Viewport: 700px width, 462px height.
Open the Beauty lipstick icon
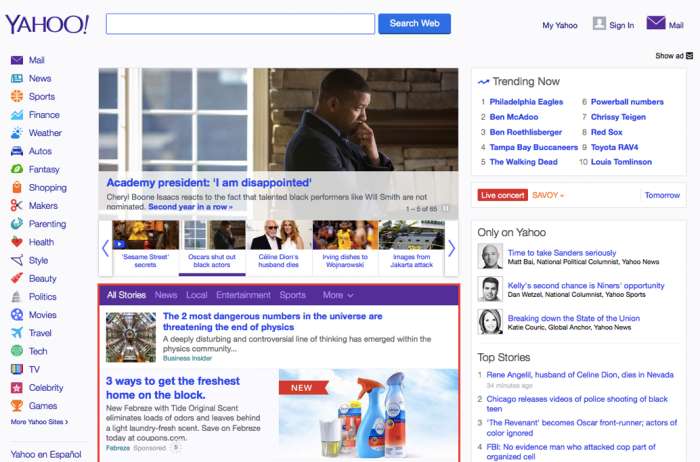(17, 278)
